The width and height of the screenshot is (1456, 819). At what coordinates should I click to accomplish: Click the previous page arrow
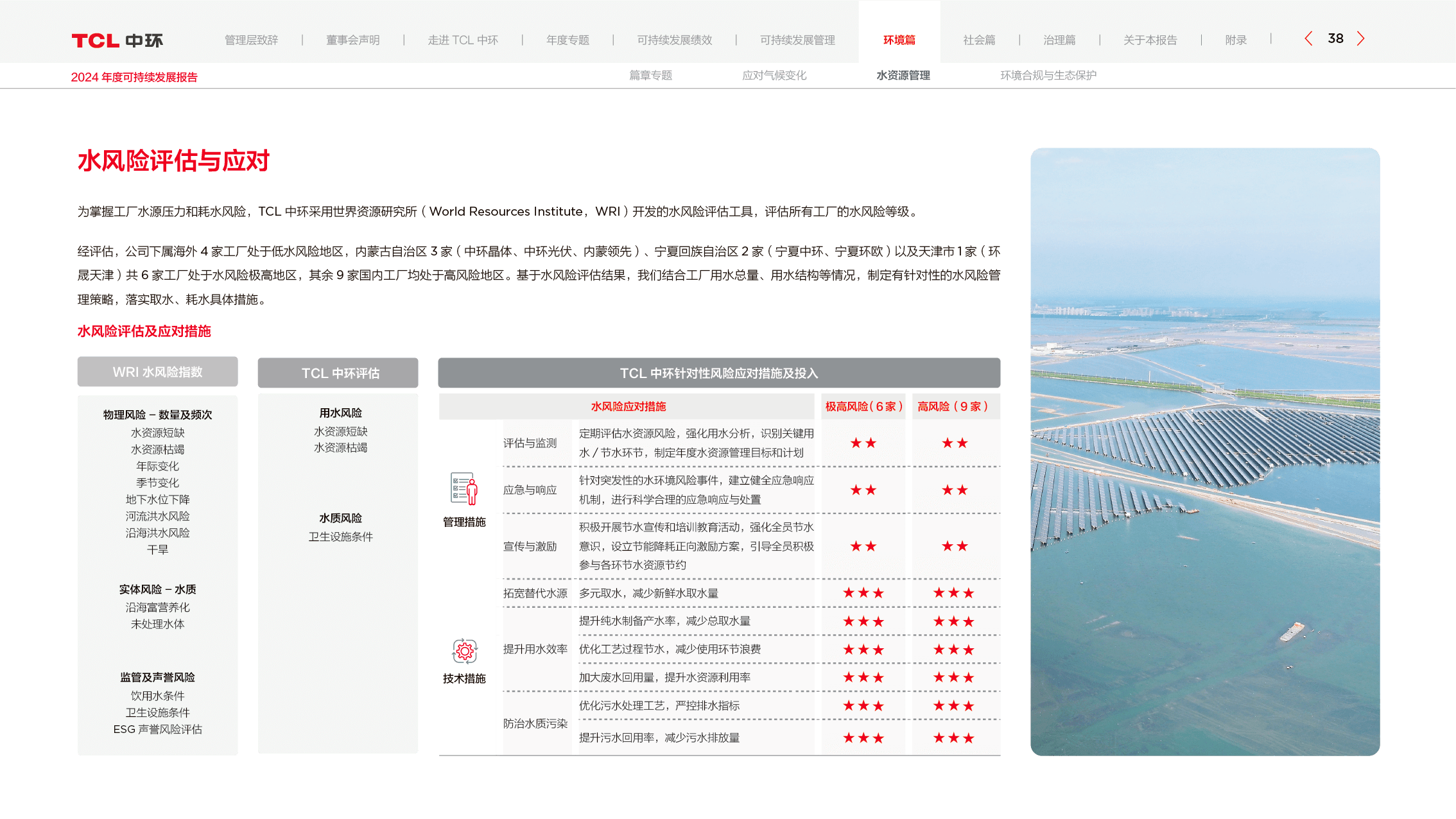pyautogui.click(x=1308, y=39)
